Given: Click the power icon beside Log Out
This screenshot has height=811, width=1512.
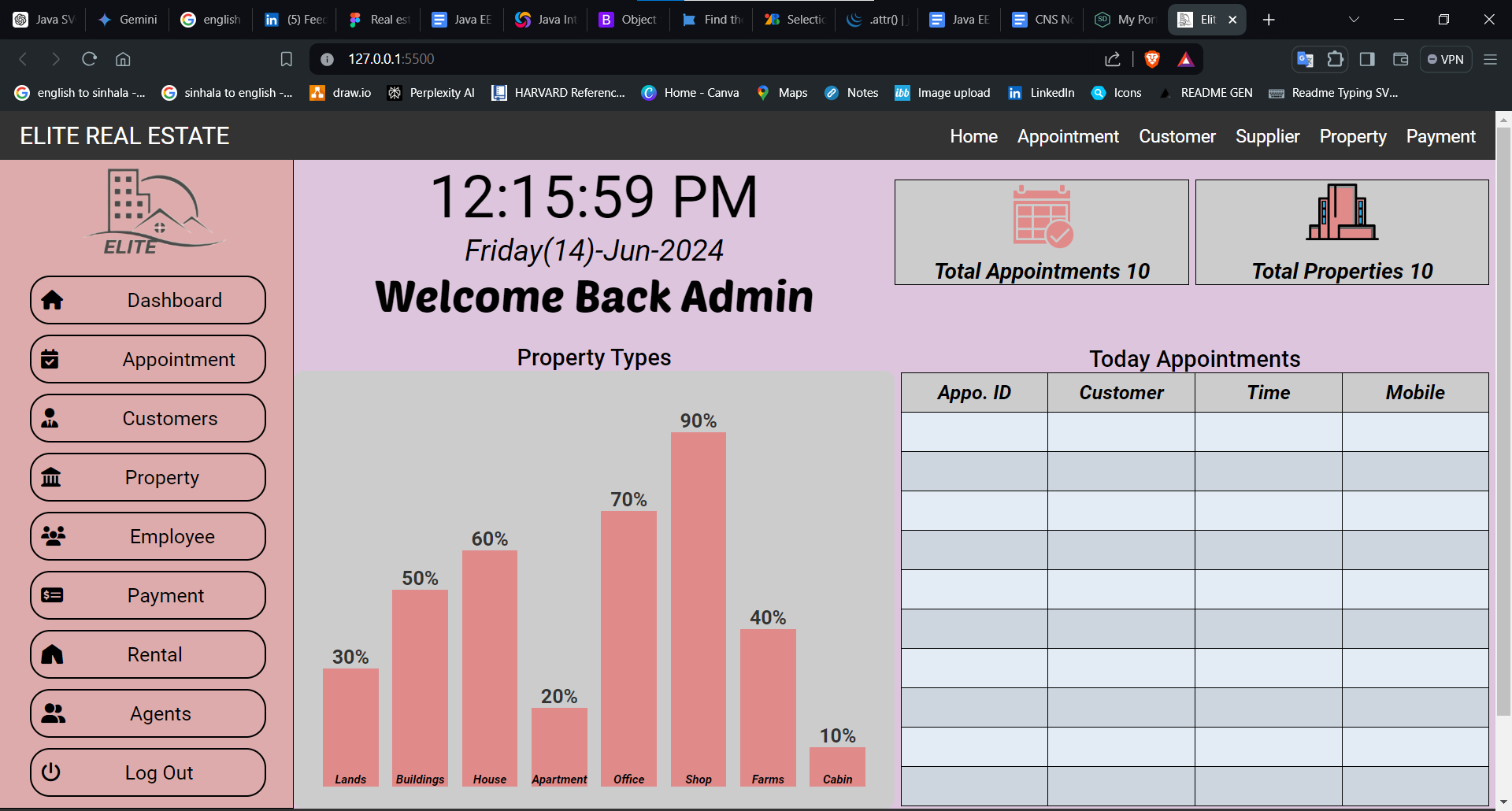Looking at the screenshot, I should click(x=51, y=772).
